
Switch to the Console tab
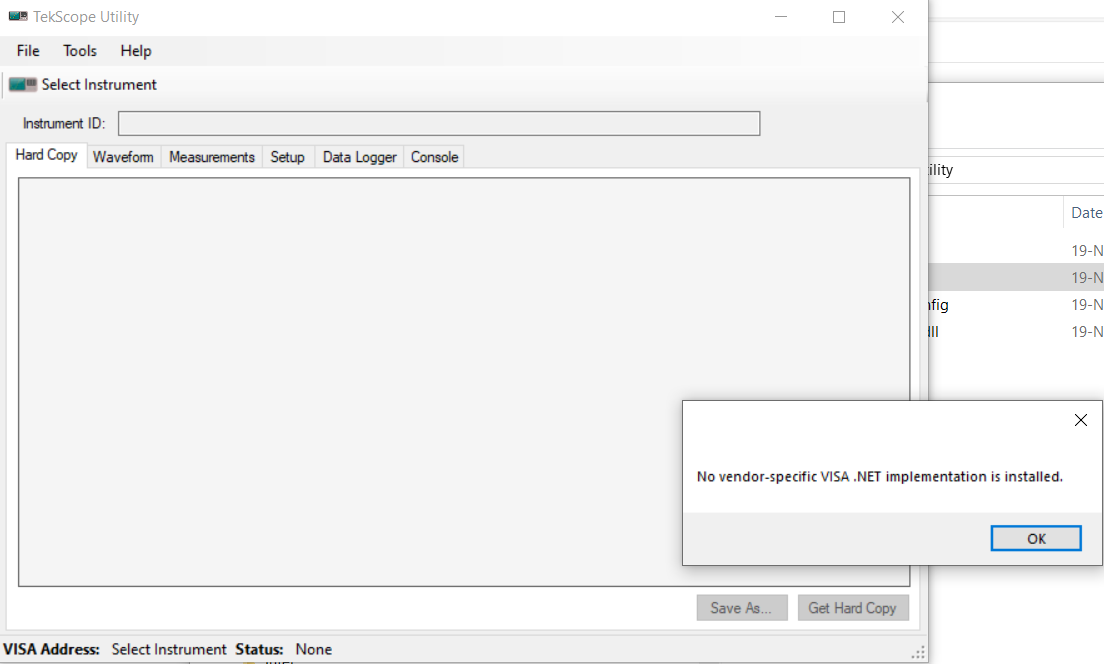434,157
